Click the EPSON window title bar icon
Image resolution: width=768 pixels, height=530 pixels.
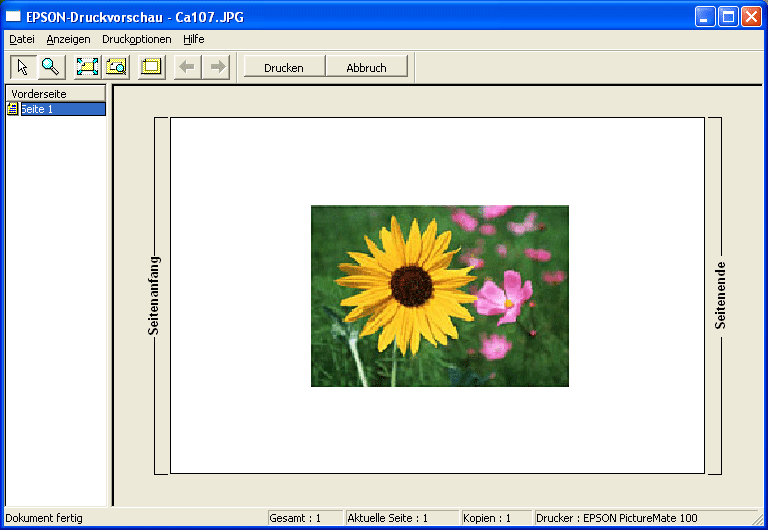pos(14,16)
